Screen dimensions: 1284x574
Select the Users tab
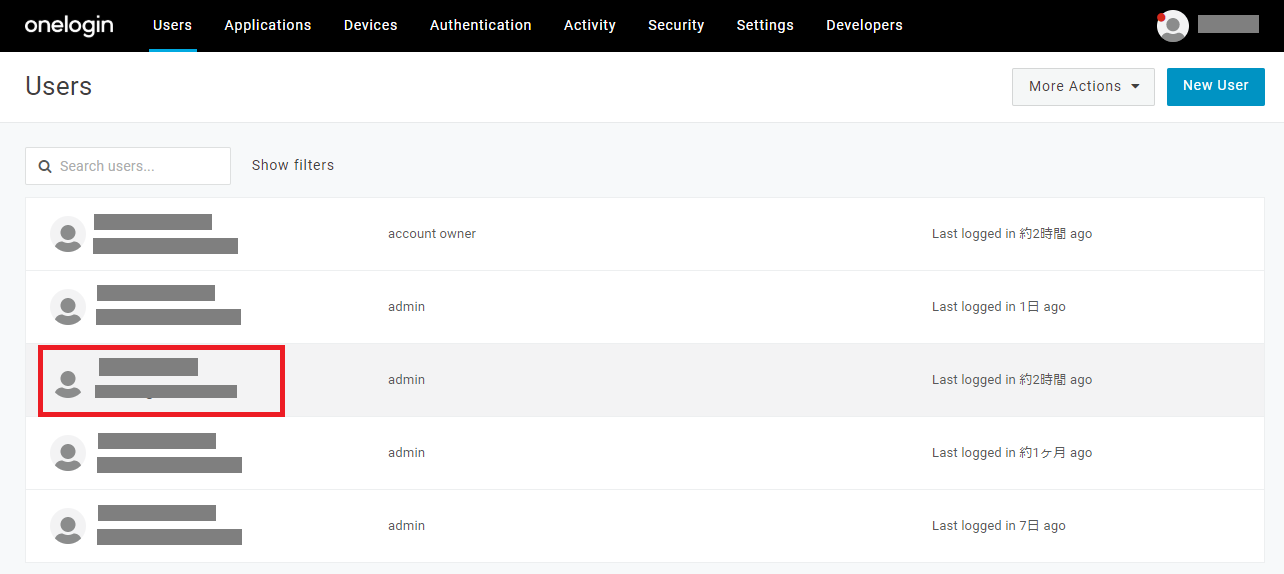(x=172, y=25)
